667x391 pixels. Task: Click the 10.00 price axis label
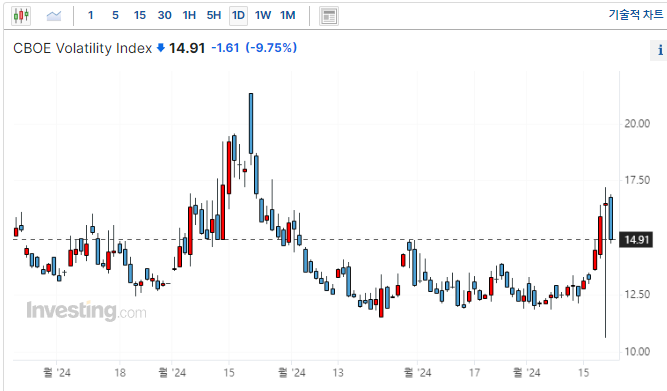point(637,351)
